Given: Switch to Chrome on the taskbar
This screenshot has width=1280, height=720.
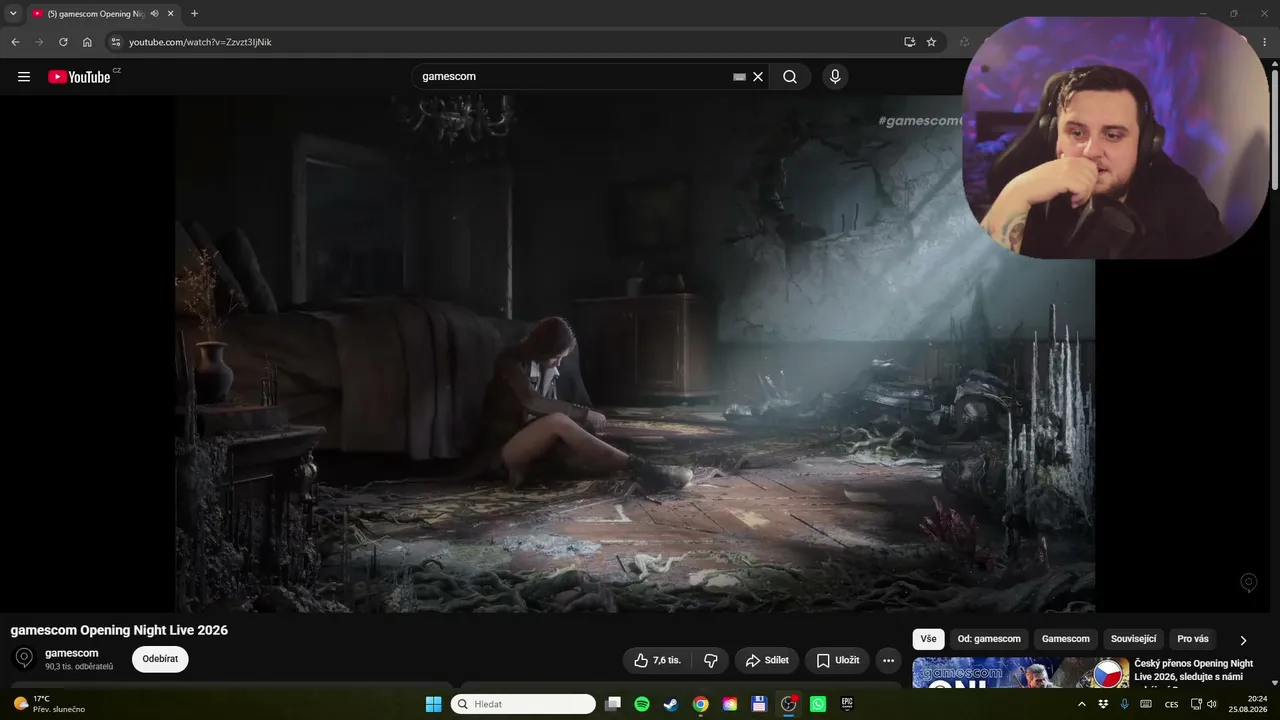Looking at the screenshot, I should pos(701,704).
